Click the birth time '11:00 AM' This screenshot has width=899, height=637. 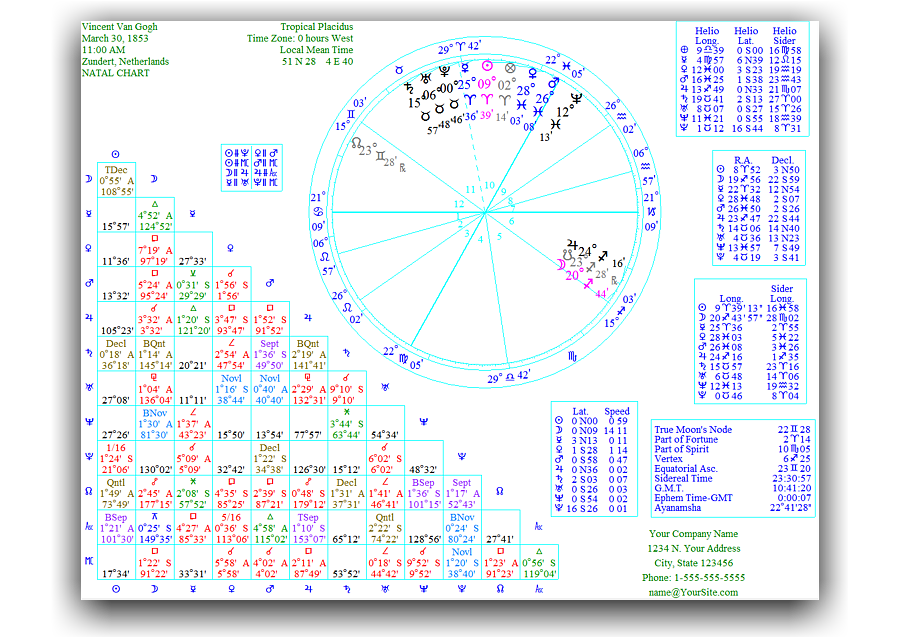tap(103, 50)
